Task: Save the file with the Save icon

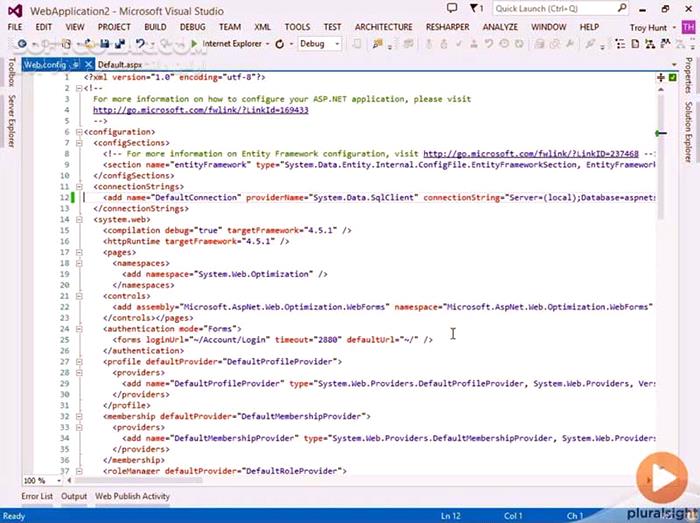Action: 105,44
